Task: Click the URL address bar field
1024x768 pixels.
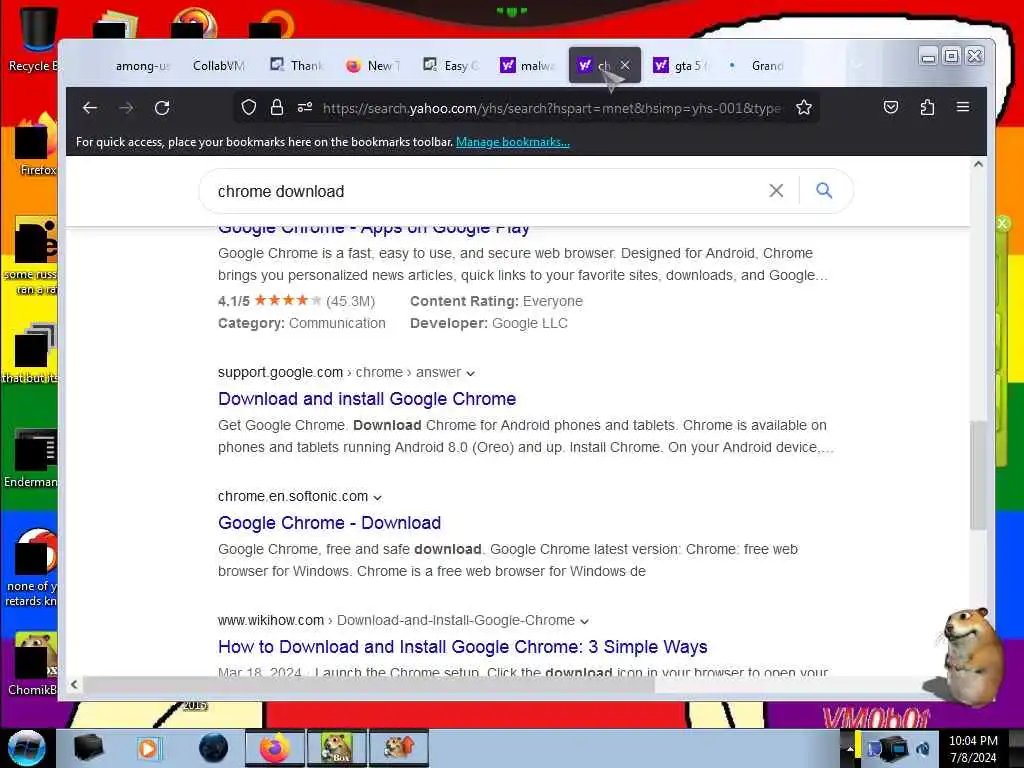Action: pos(551,108)
